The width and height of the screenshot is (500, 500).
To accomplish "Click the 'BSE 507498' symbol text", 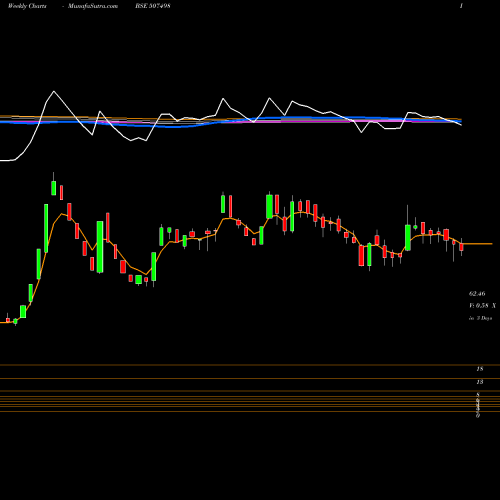I will click(153, 6).
